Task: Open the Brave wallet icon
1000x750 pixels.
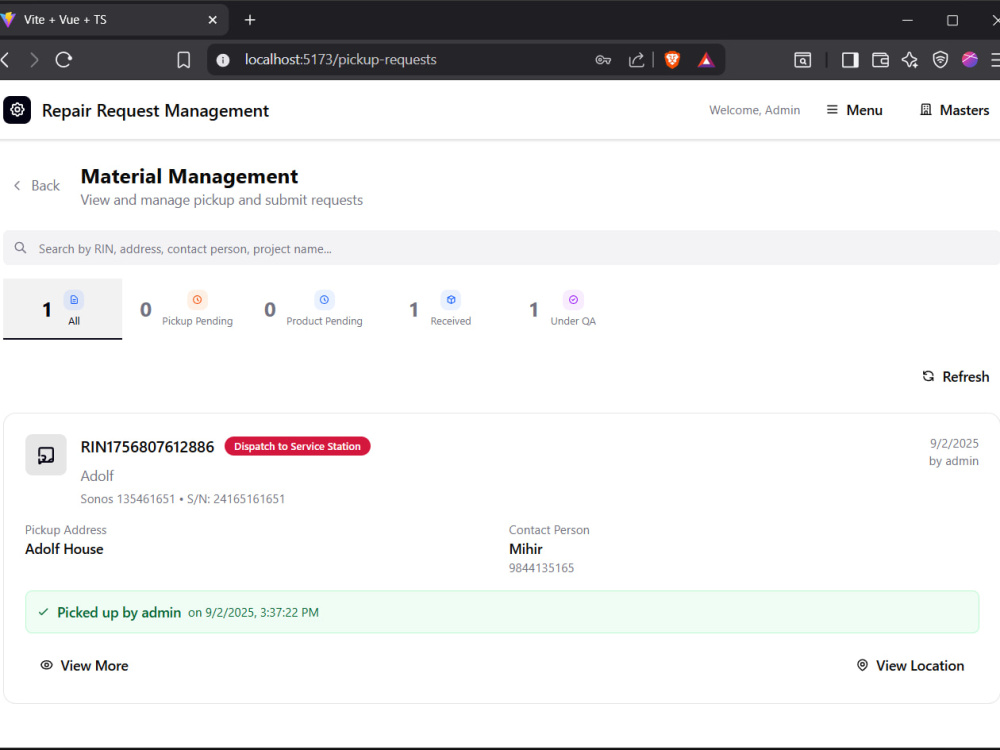Action: tap(880, 60)
